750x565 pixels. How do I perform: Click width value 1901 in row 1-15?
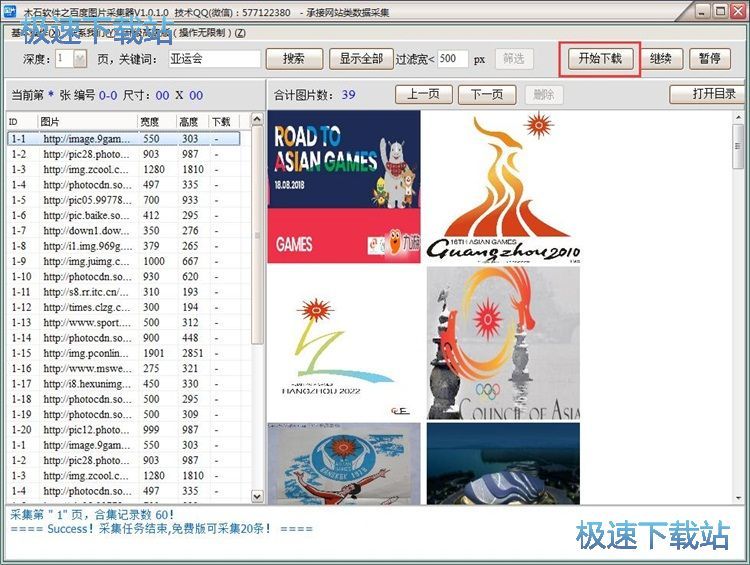(x=154, y=353)
